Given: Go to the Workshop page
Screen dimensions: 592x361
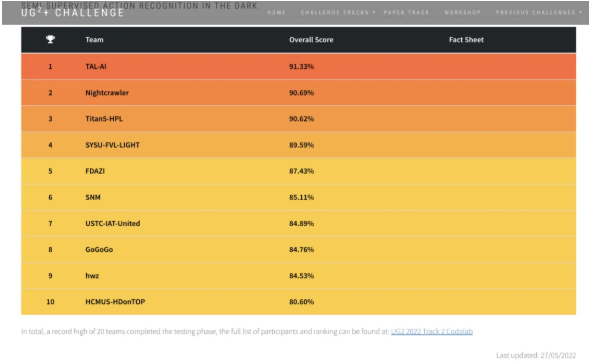Looking at the screenshot, I should [462, 12].
